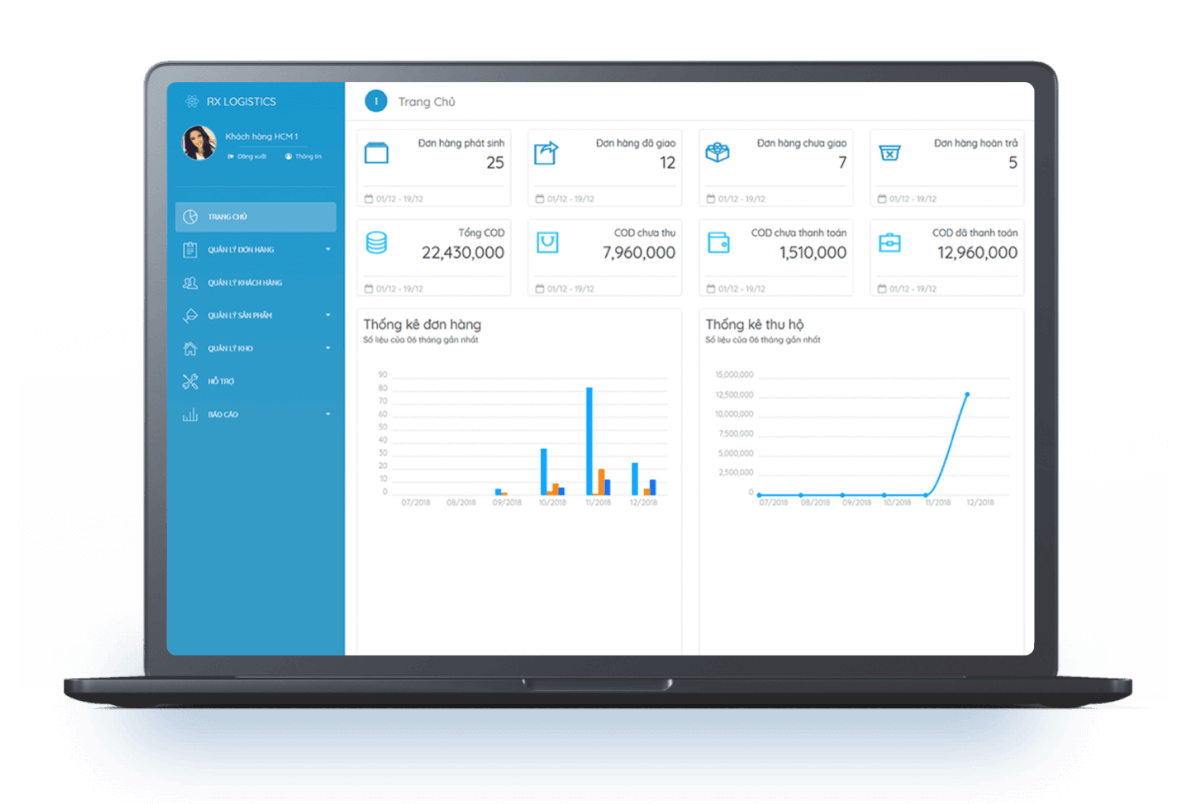1200x804 pixels.
Task: Click the Đơn hàng hoàn trả basket icon
Action: 889,153
